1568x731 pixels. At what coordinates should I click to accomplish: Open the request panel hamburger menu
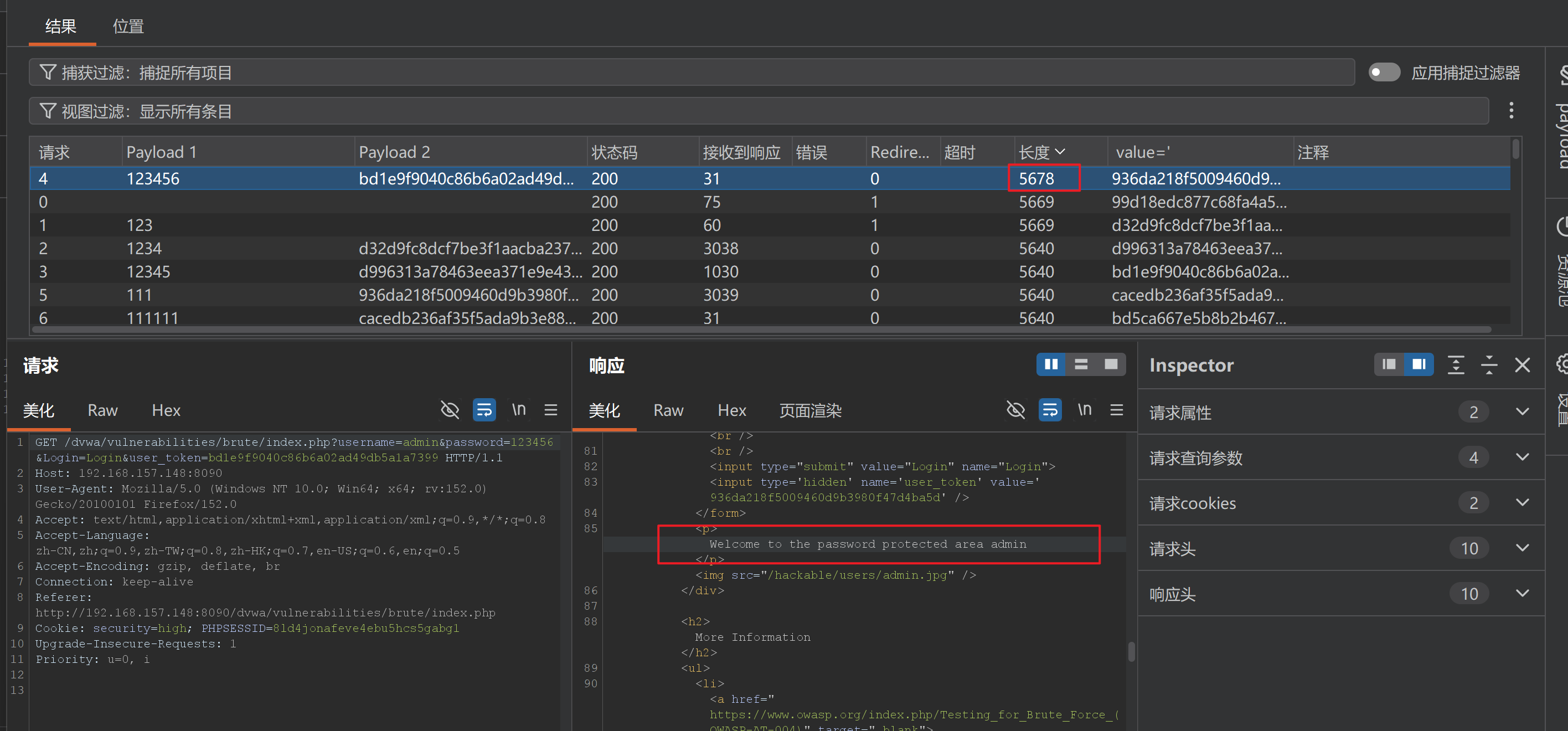551,410
